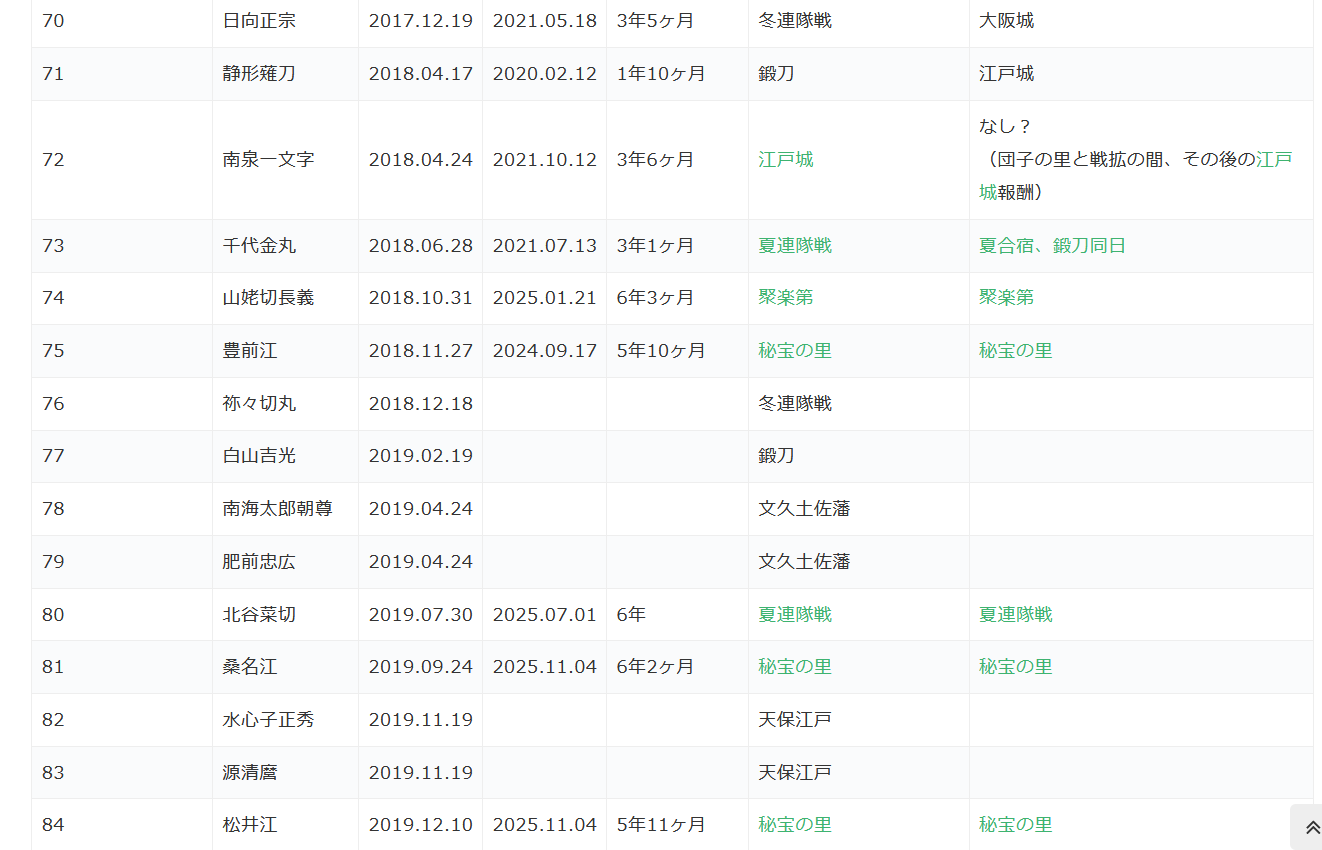Viewport: 1322px width, 850px height.
Task: Click the scroll-to-top double chevron button
Action: [1312, 828]
